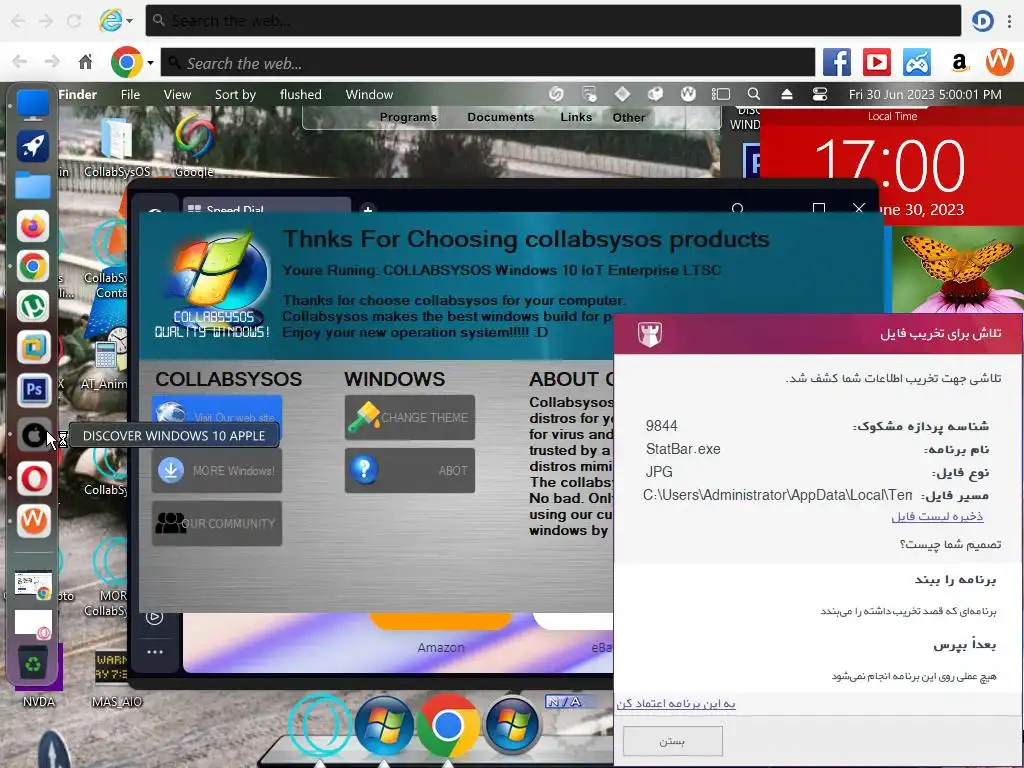This screenshot has height=768, width=1024.
Task: Click the بستن button in antivirus alert
Action: point(673,741)
